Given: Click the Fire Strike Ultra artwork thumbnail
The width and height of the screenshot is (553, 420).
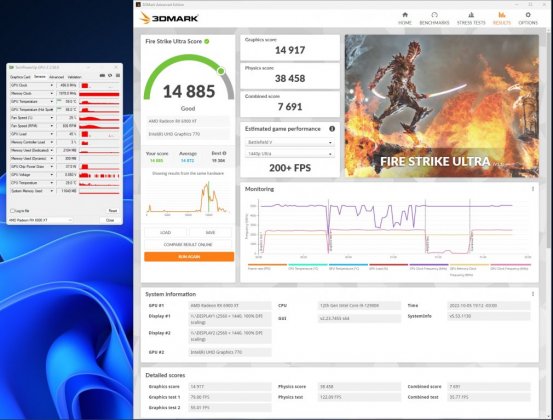Looking at the screenshot, I should [442, 106].
